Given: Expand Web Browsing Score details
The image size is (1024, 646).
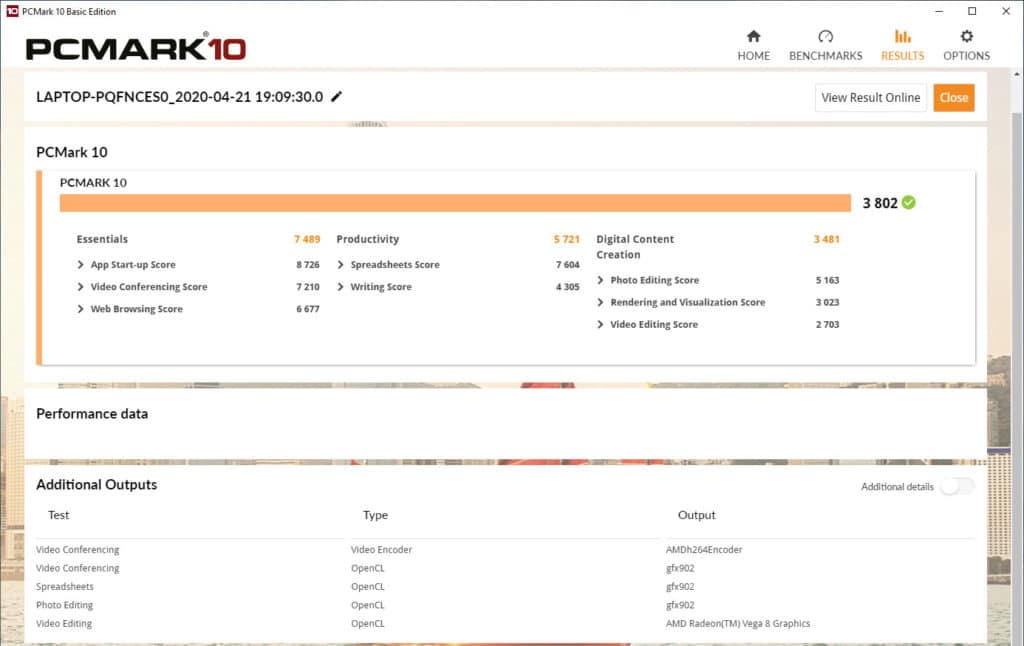Looking at the screenshot, I should (x=80, y=309).
